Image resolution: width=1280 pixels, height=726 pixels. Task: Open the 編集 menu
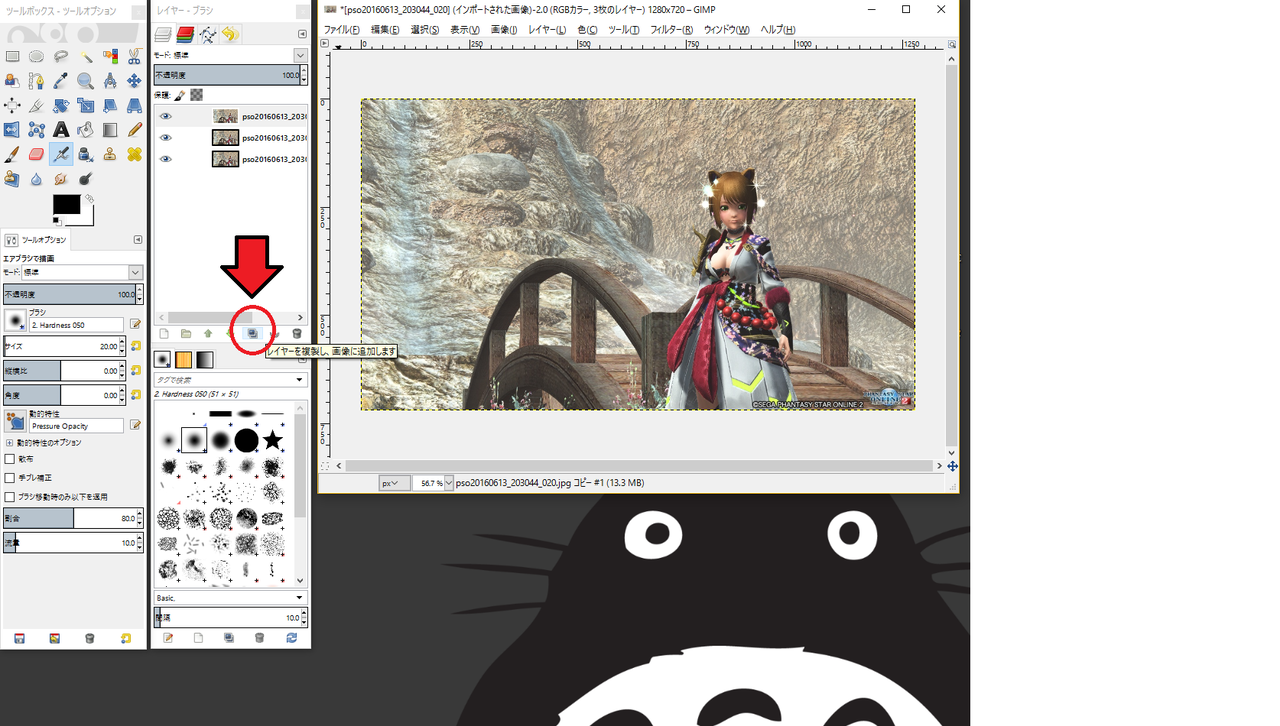pyautogui.click(x=385, y=30)
